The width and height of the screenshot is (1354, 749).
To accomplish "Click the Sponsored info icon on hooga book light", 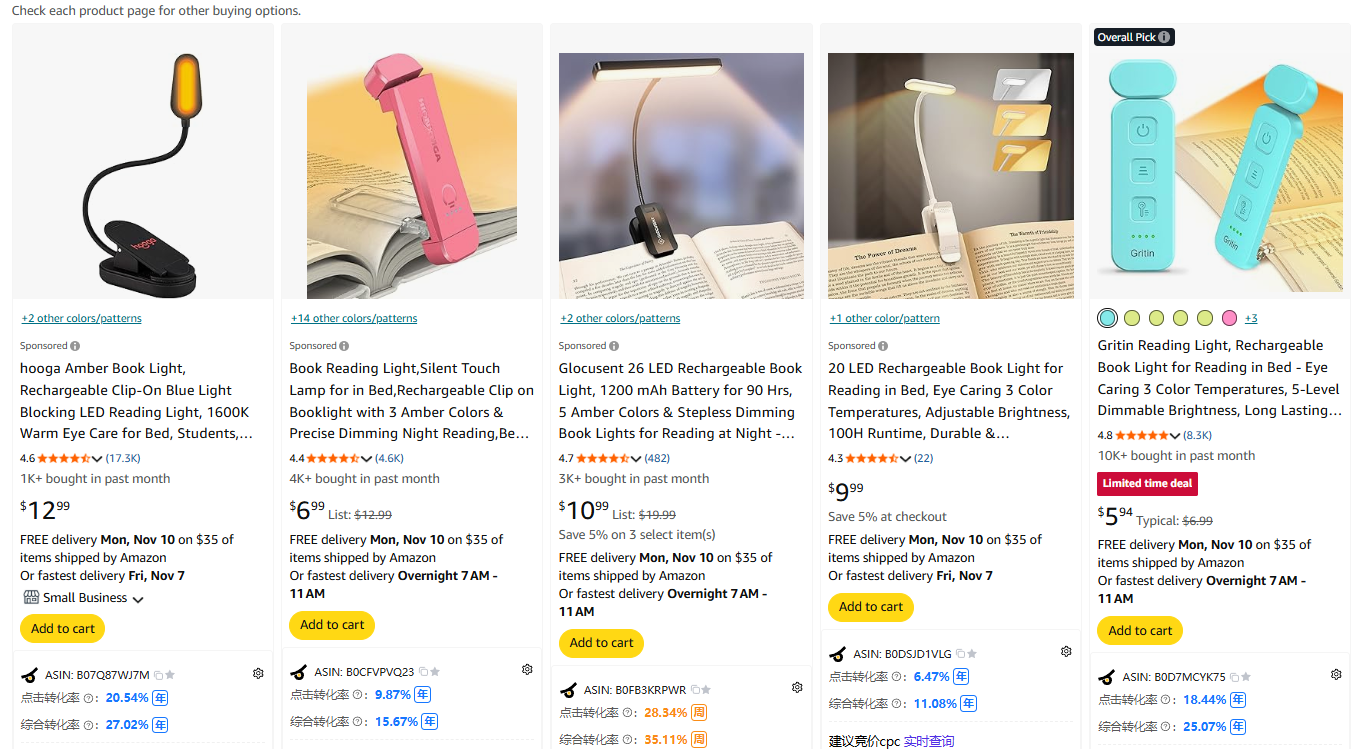I will tap(76, 344).
